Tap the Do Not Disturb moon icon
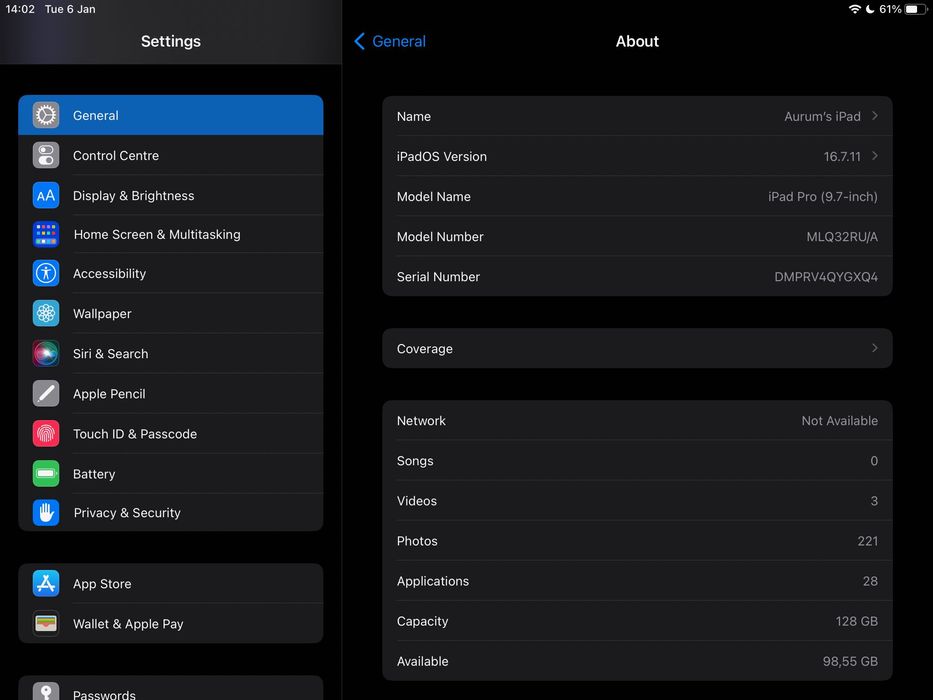The width and height of the screenshot is (933, 700). point(870,9)
